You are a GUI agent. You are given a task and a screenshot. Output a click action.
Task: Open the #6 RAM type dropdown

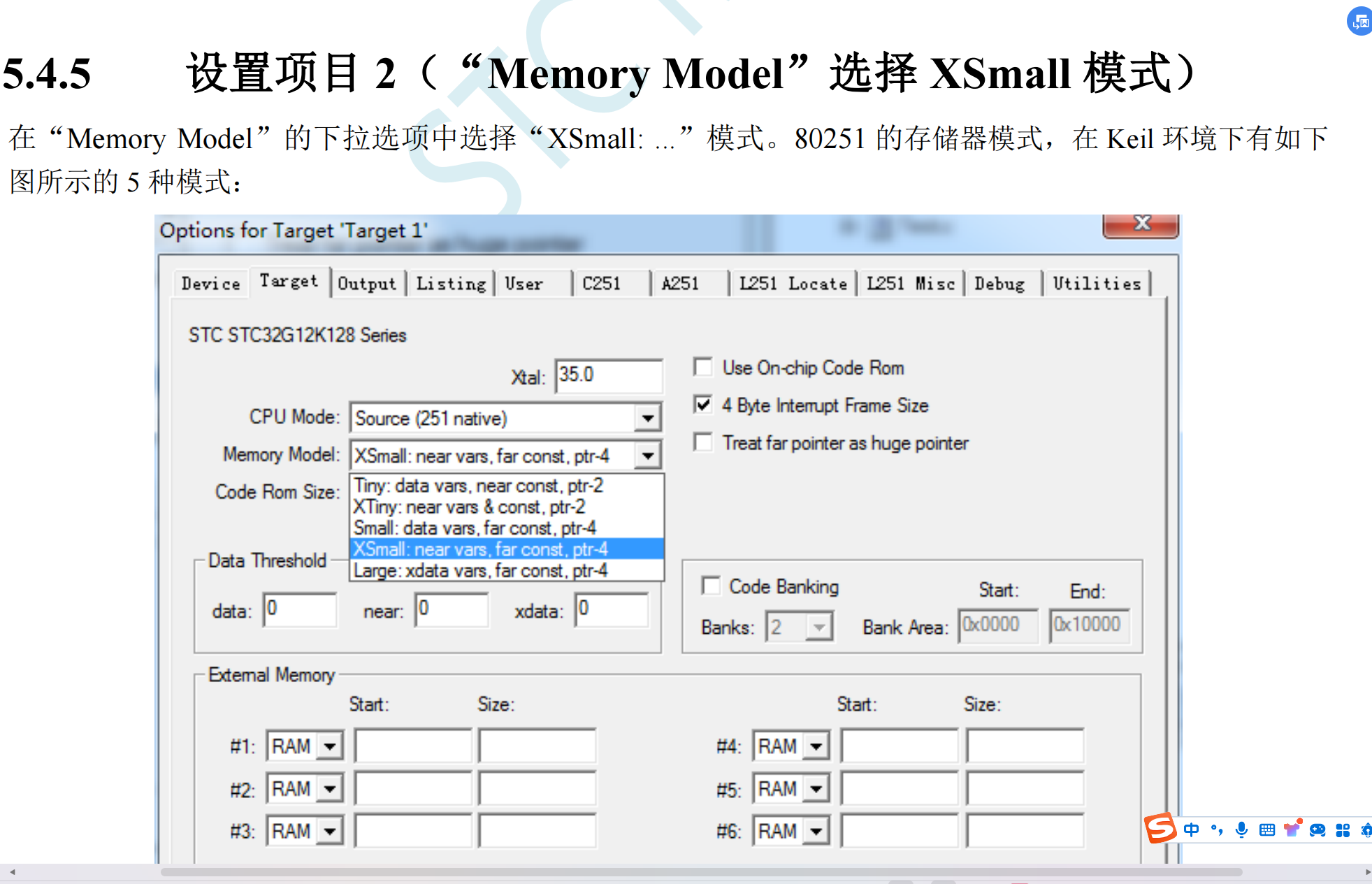(816, 832)
